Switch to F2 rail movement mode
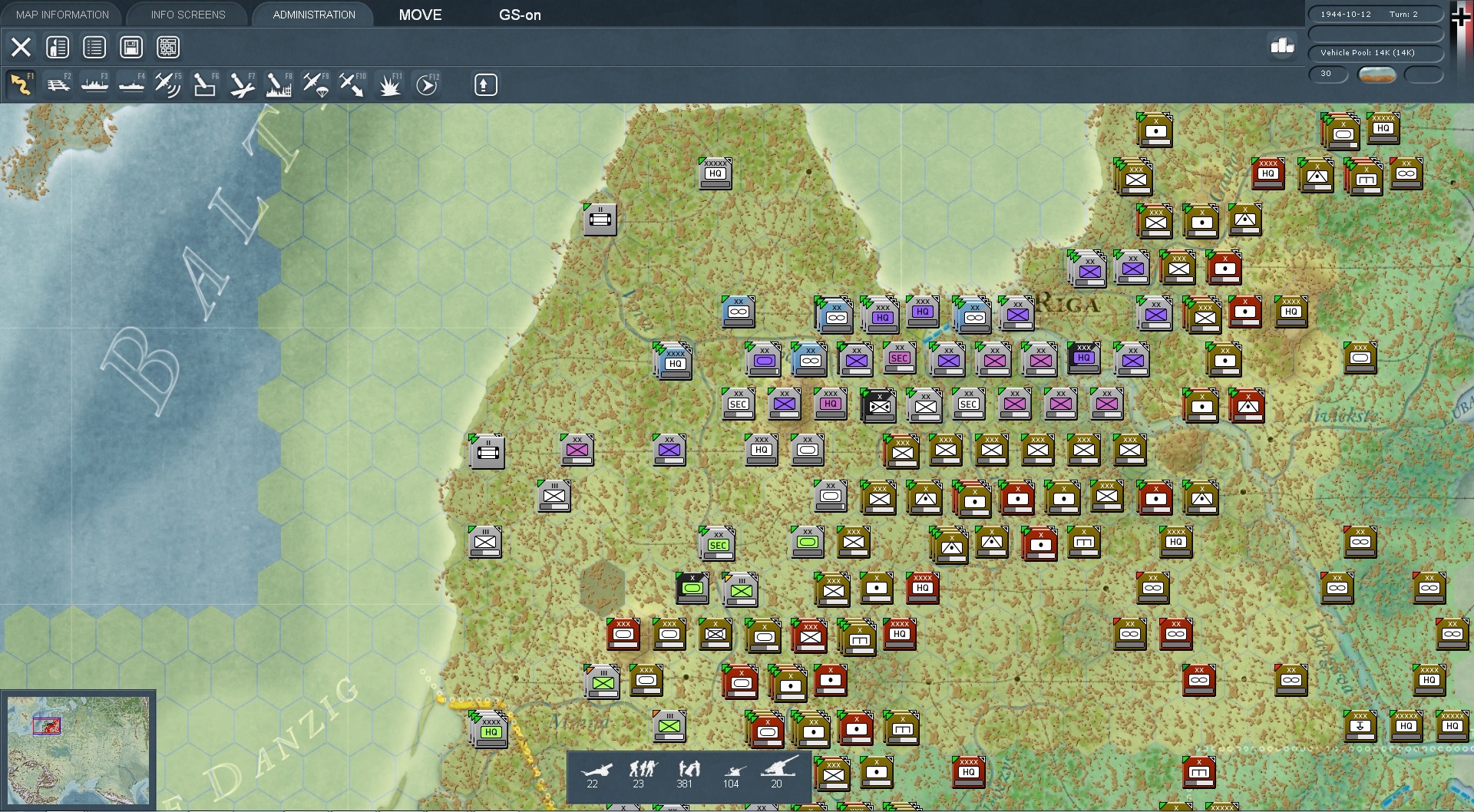The width and height of the screenshot is (1474, 812). 58,84
